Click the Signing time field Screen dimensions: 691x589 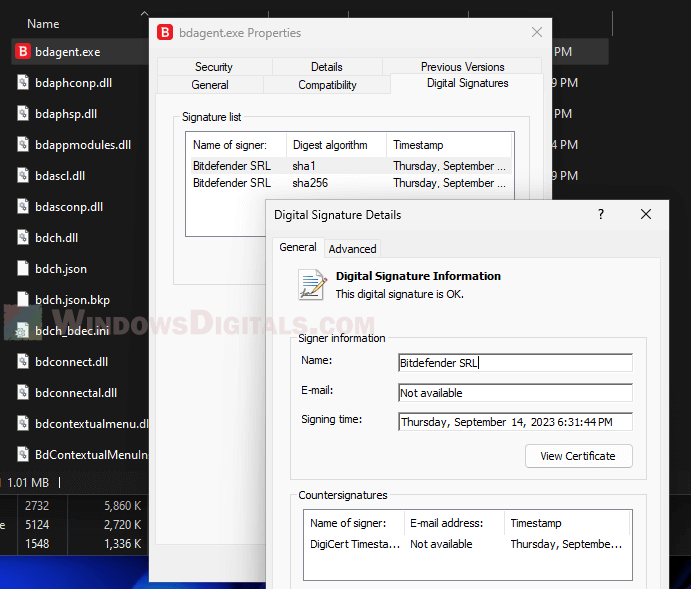[515, 422]
